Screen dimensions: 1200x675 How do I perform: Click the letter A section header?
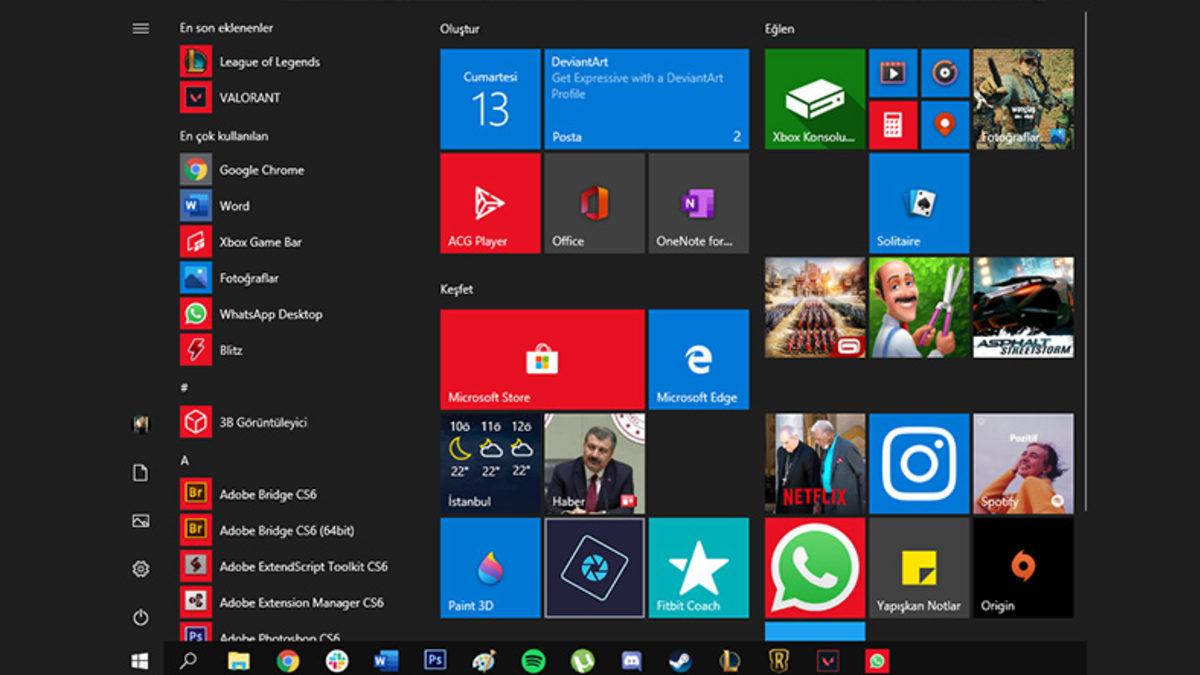(185, 460)
